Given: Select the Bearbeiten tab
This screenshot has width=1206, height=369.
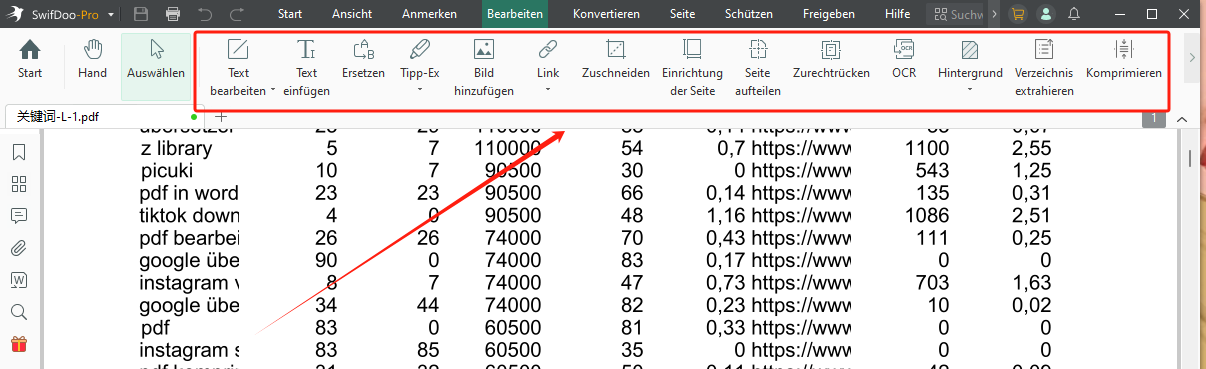Looking at the screenshot, I should [x=516, y=14].
